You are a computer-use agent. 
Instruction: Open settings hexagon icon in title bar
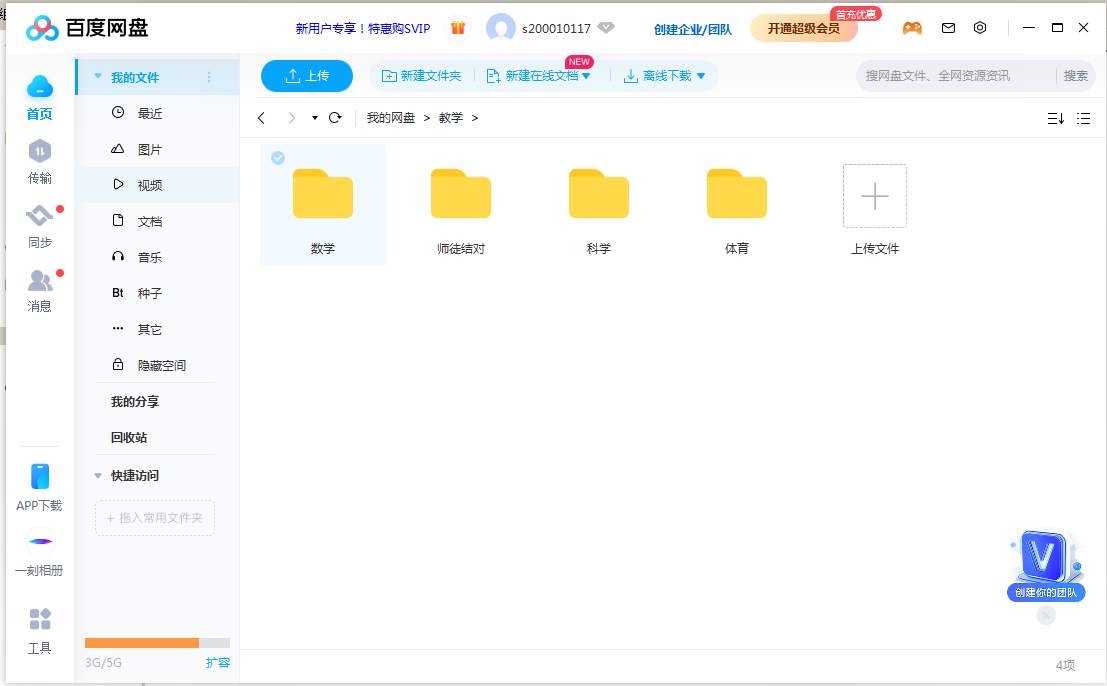tap(980, 28)
